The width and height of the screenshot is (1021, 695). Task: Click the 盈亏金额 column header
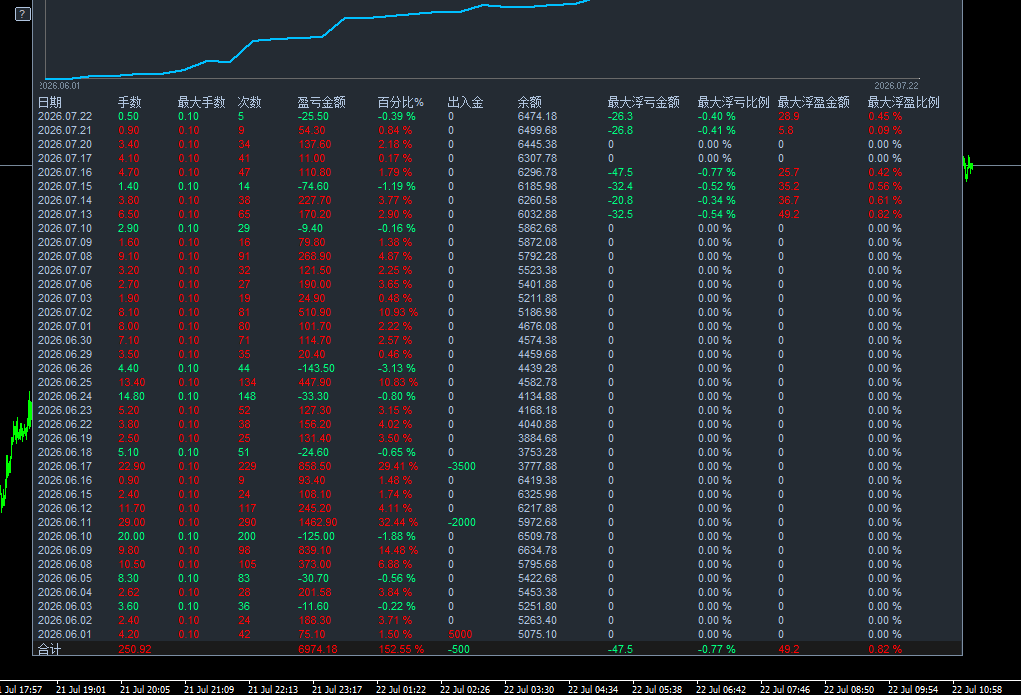322,102
